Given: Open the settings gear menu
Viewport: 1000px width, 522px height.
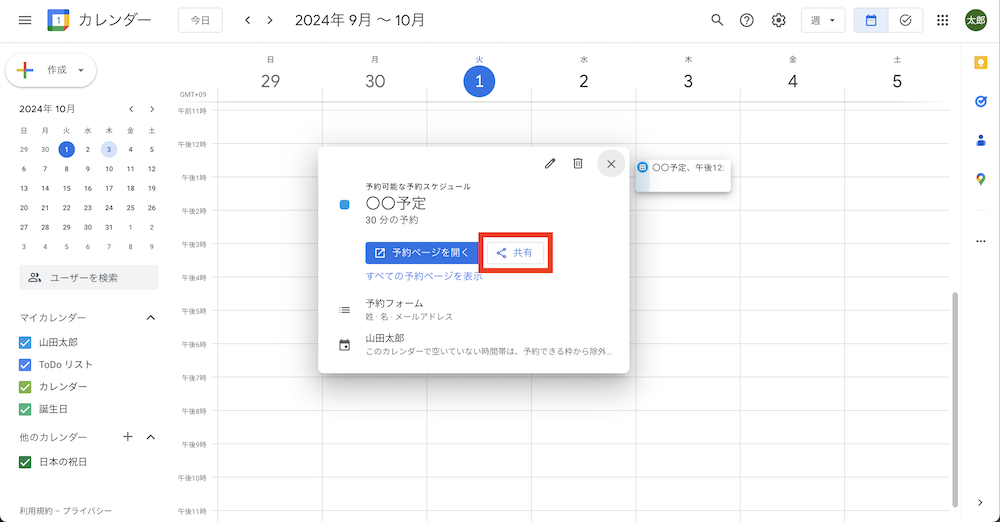Looking at the screenshot, I should tap(778, 20).
